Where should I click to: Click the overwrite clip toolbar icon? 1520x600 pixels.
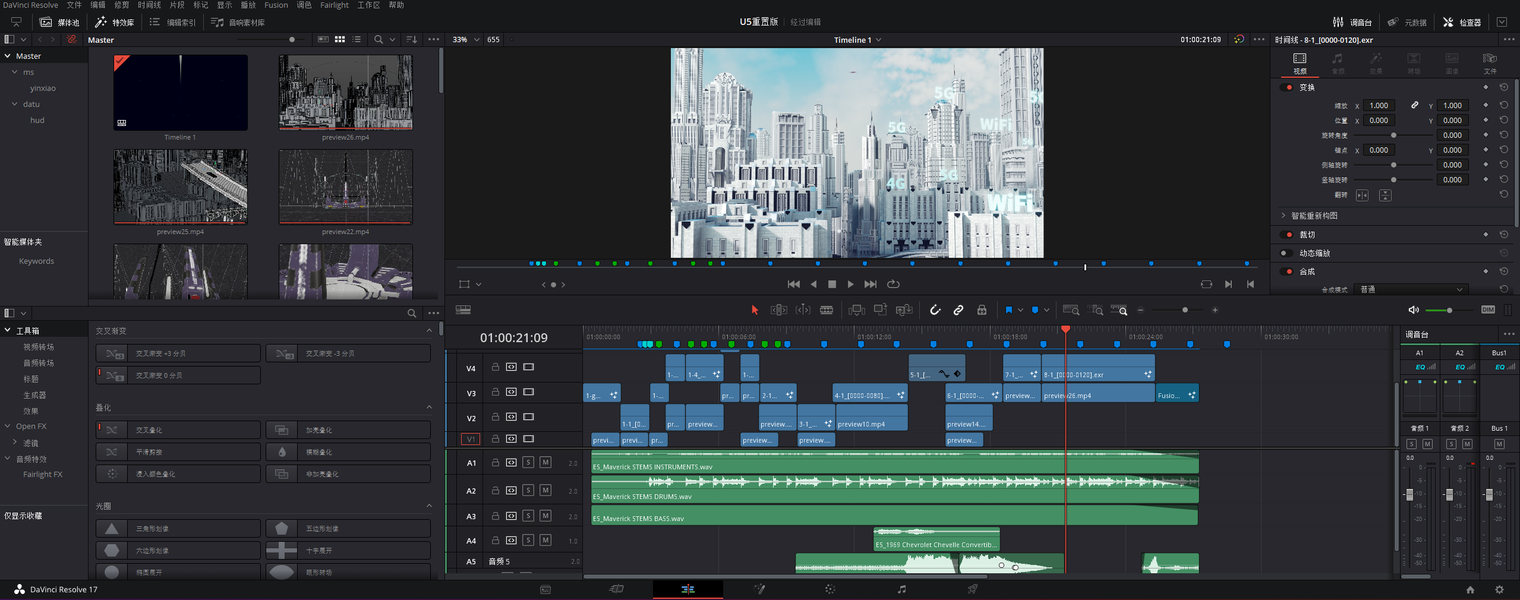(881, 310)
